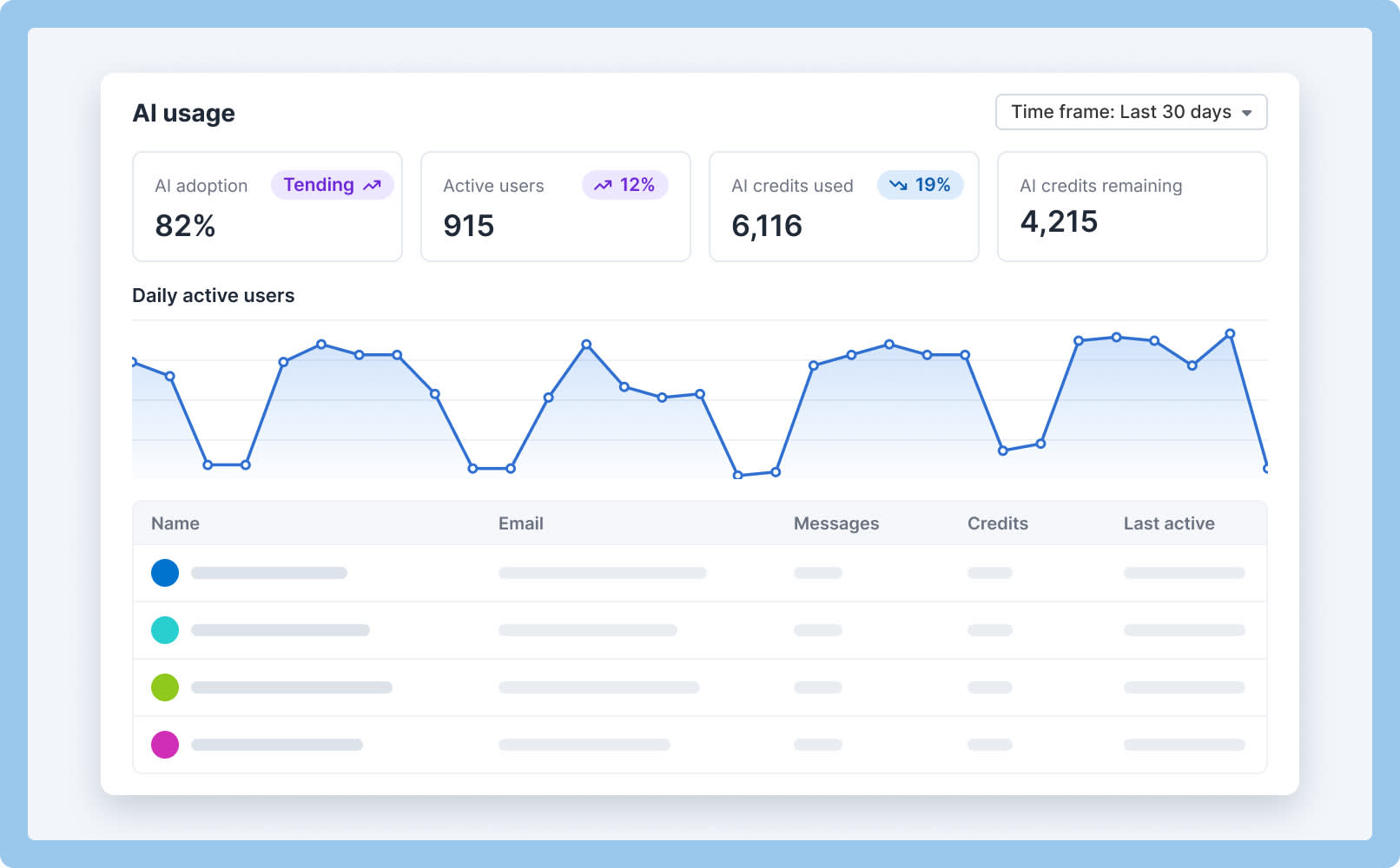
Task: Click the AI usage heading
Action: click(x=183, y=113)
